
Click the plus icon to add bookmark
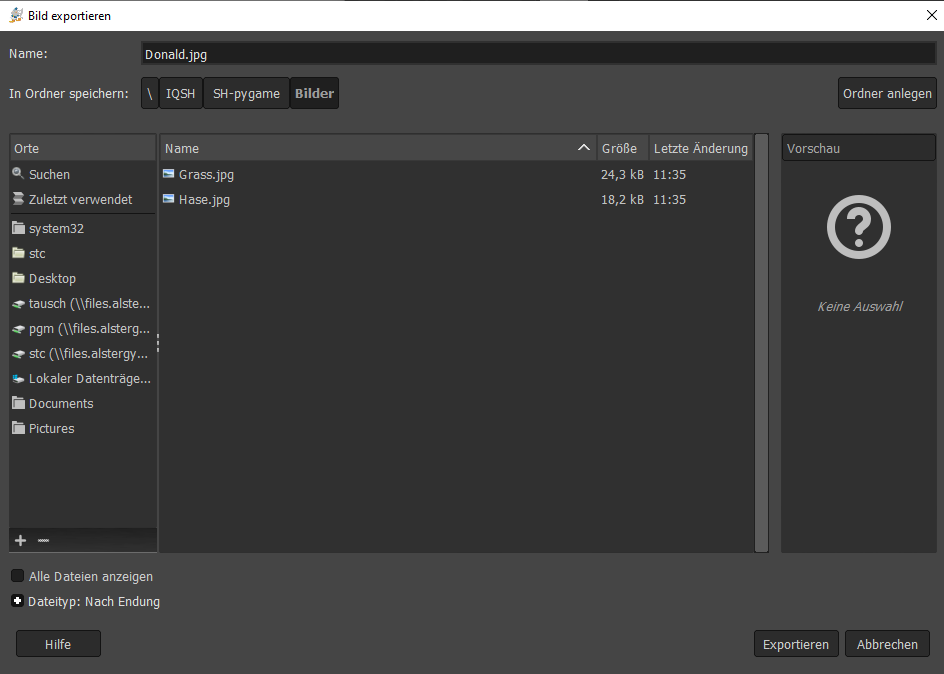(20, 540)
